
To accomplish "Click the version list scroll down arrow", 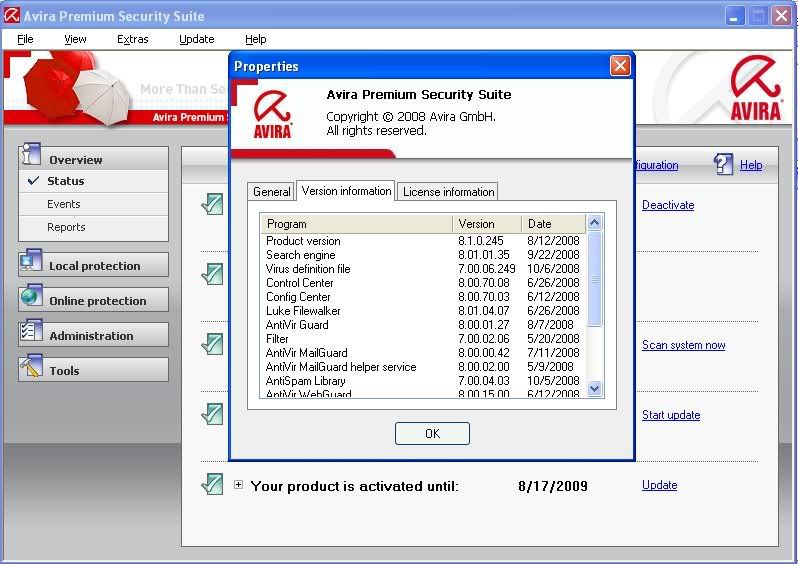I will pyautogui.click(x=594, y=389).
